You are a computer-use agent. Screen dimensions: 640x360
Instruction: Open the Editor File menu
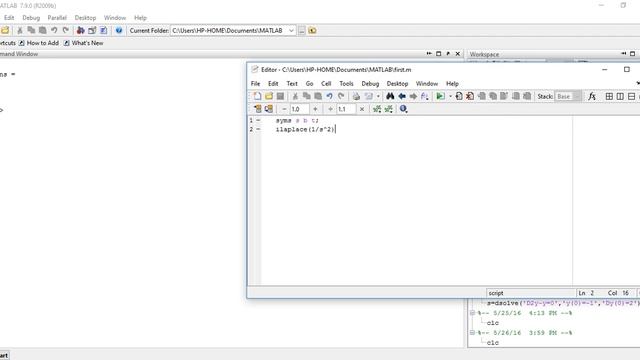point(255,84)
